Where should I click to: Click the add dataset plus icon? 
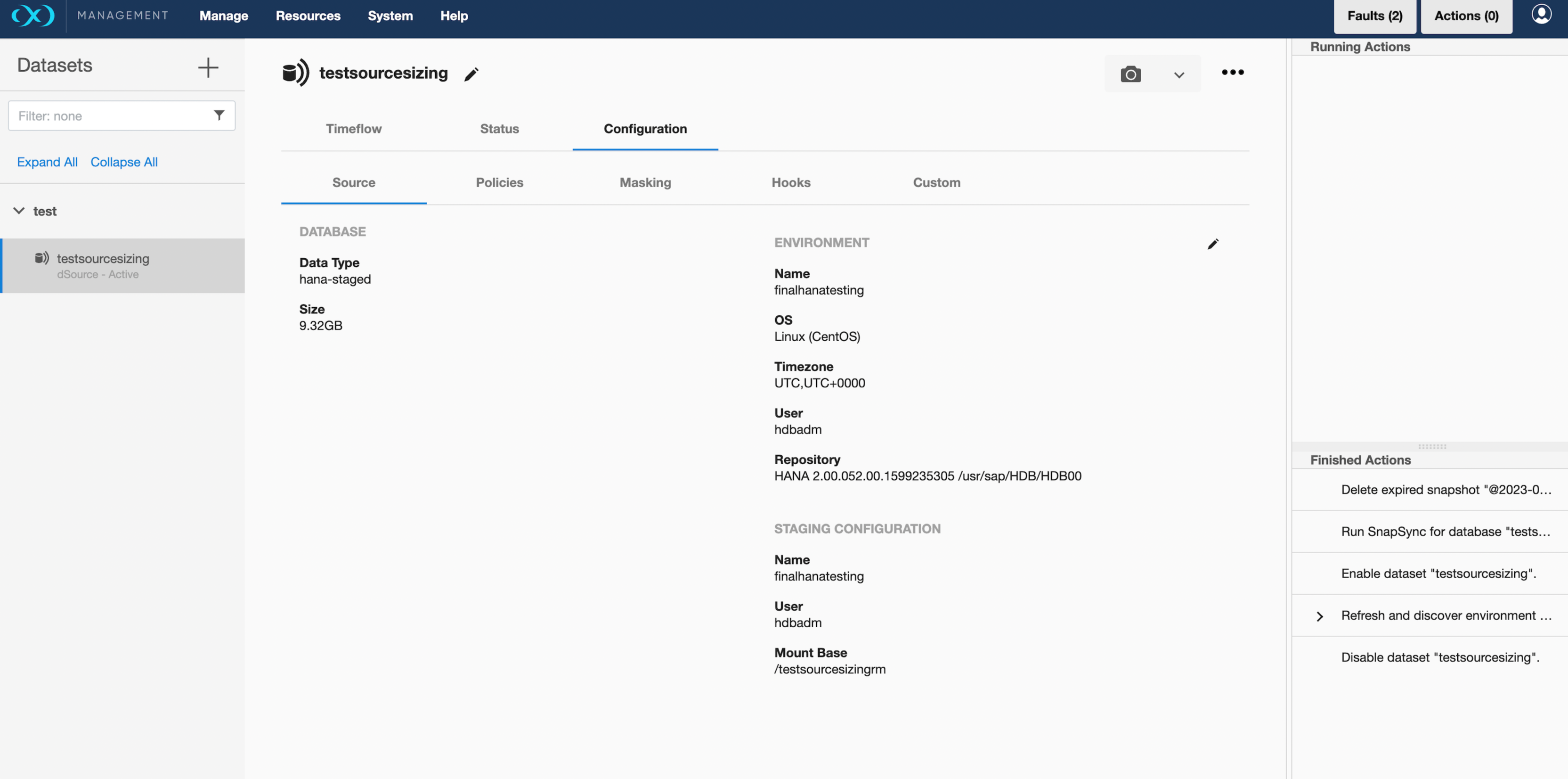coord(208,67)
